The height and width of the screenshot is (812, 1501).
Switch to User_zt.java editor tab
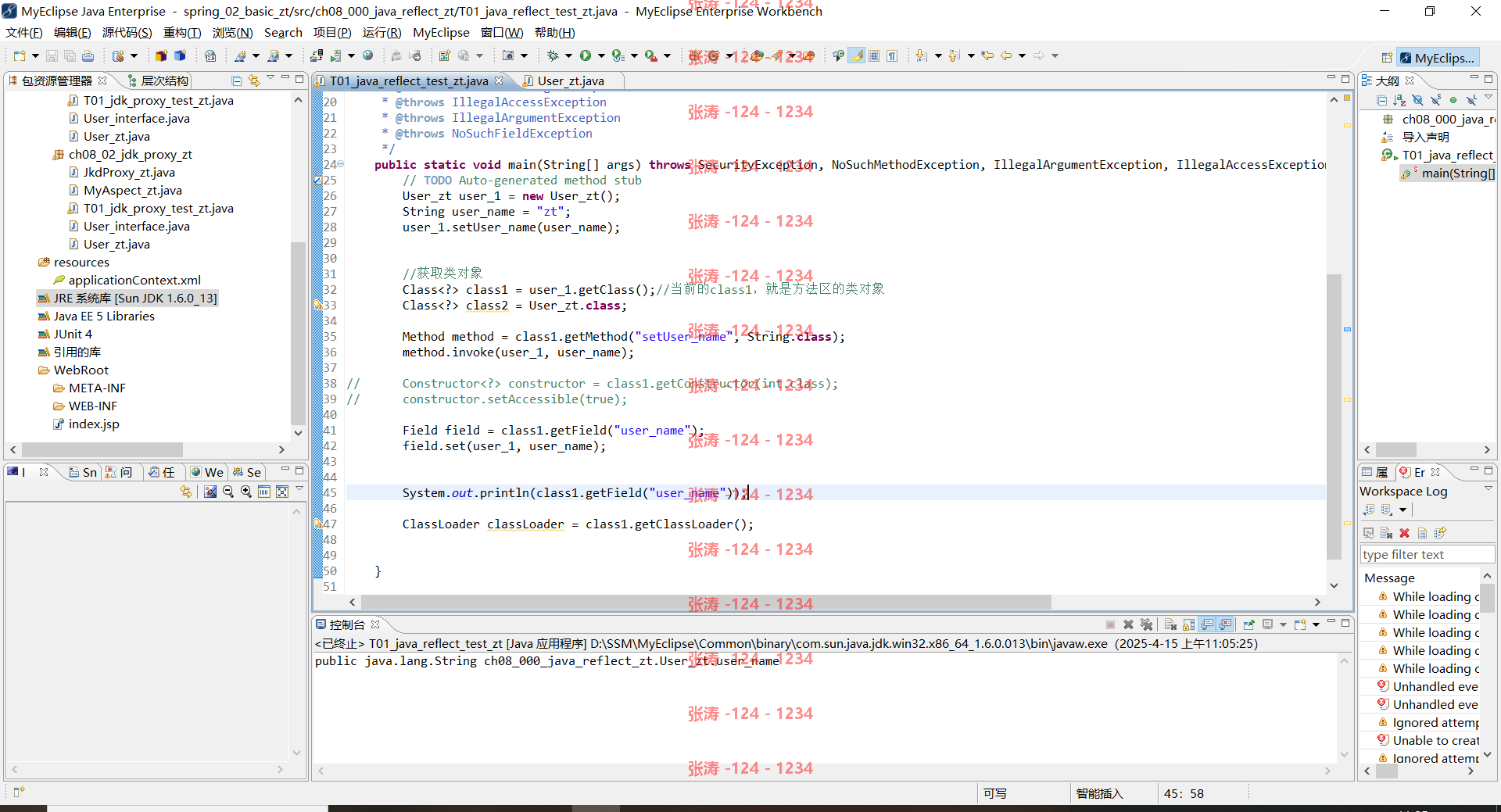click(570, 80)
